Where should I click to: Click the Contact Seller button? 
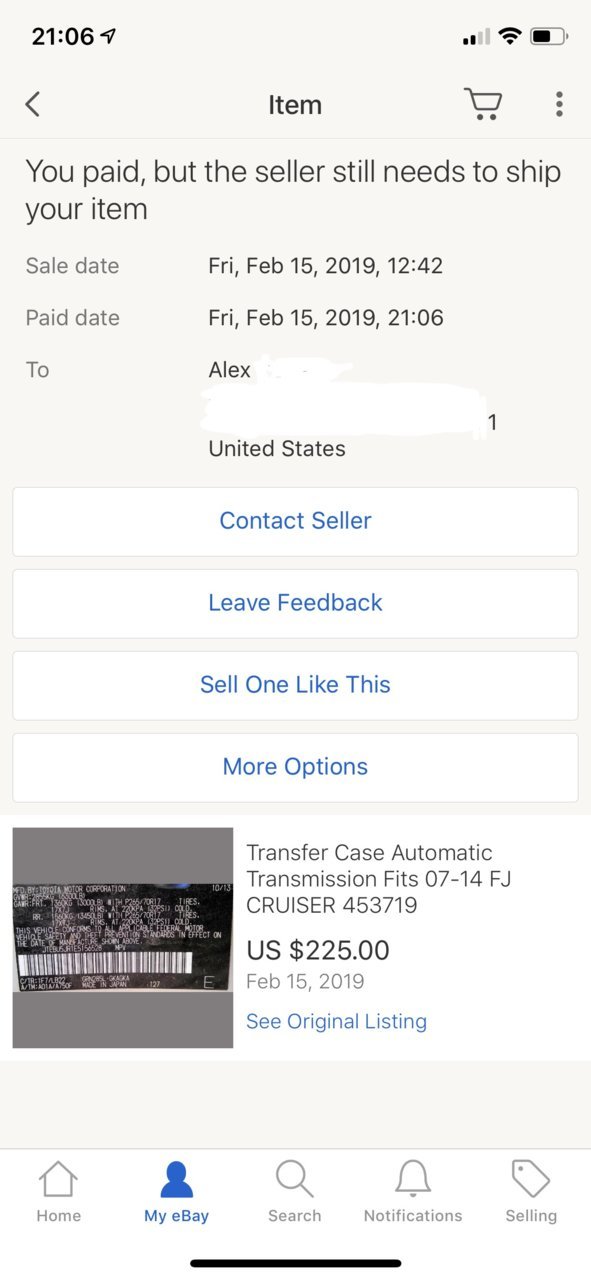click(295, 521)
